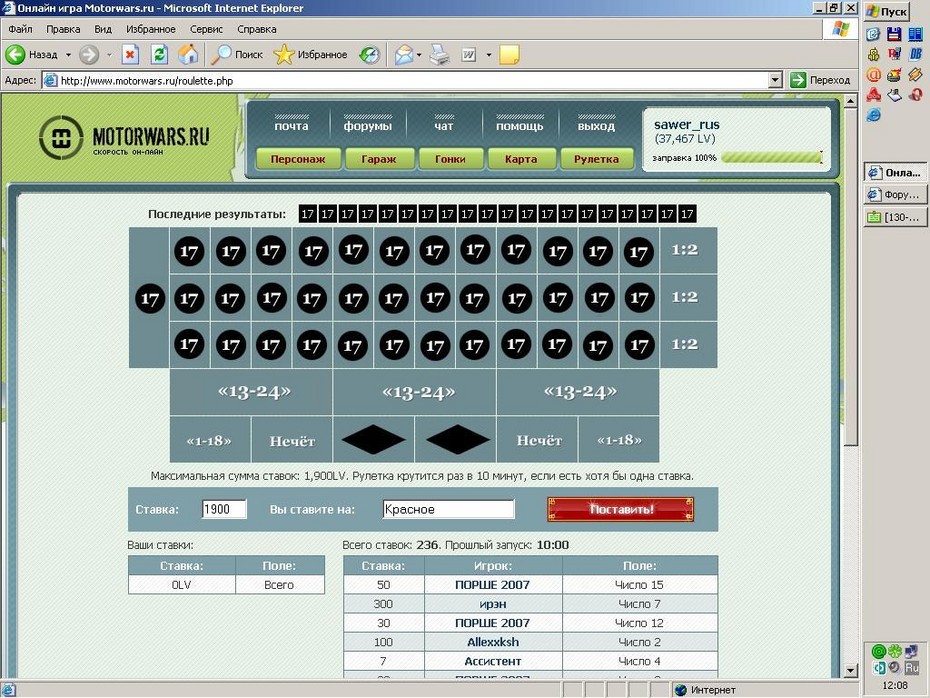This screenshot has width=930, height=698.
Task: Switch to the Гараж tab
Action: tap(379, 159)
